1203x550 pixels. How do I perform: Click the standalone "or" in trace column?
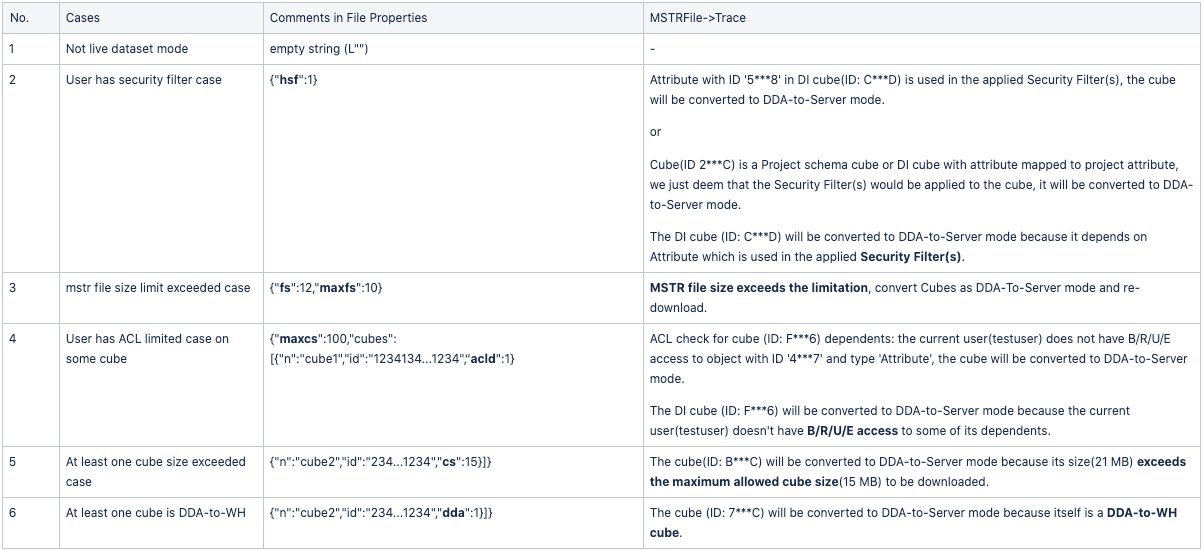coord(655,132)
